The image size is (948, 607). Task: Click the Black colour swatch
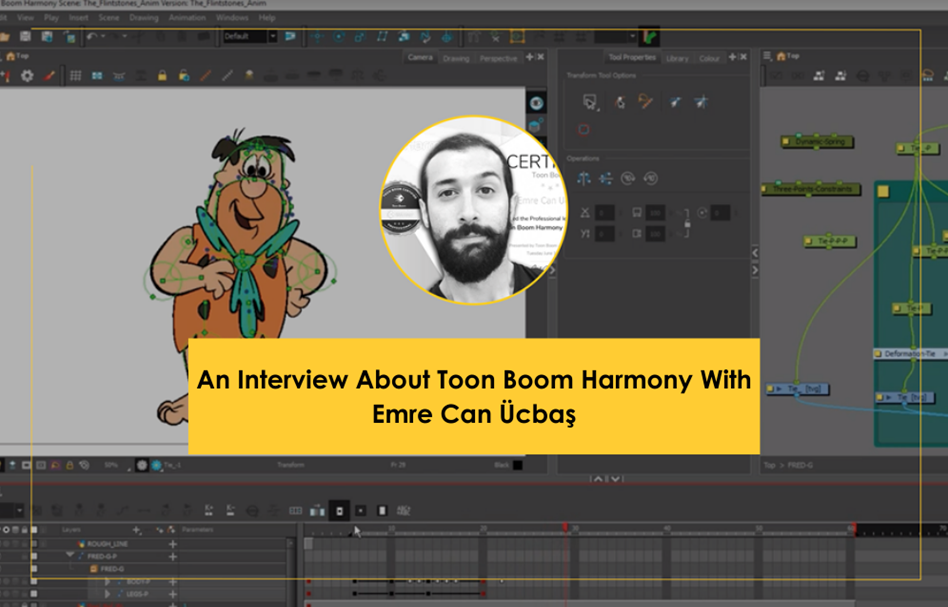(518, 465)
